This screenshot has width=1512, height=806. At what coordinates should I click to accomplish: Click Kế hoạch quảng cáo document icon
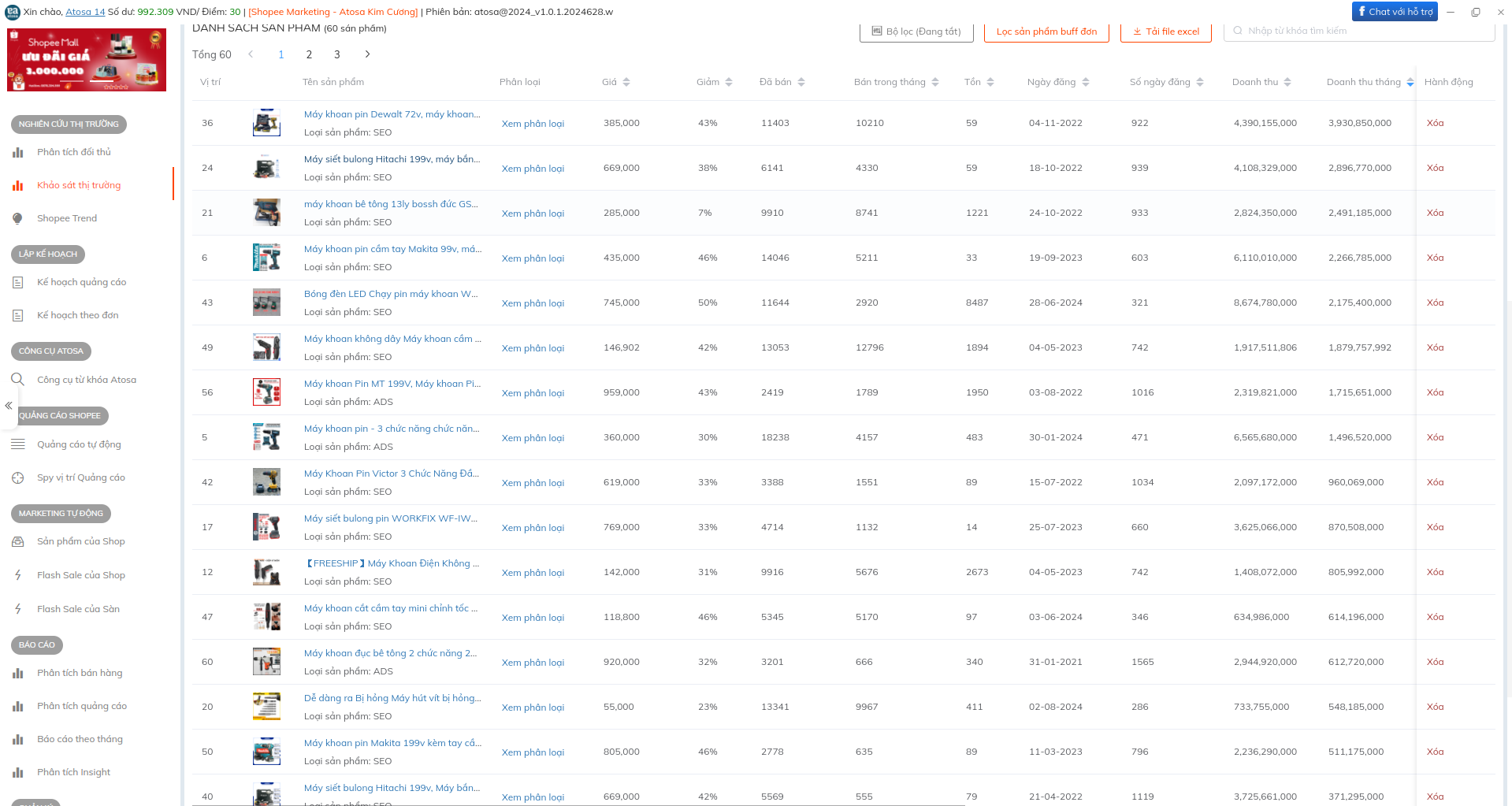[17, 282]
